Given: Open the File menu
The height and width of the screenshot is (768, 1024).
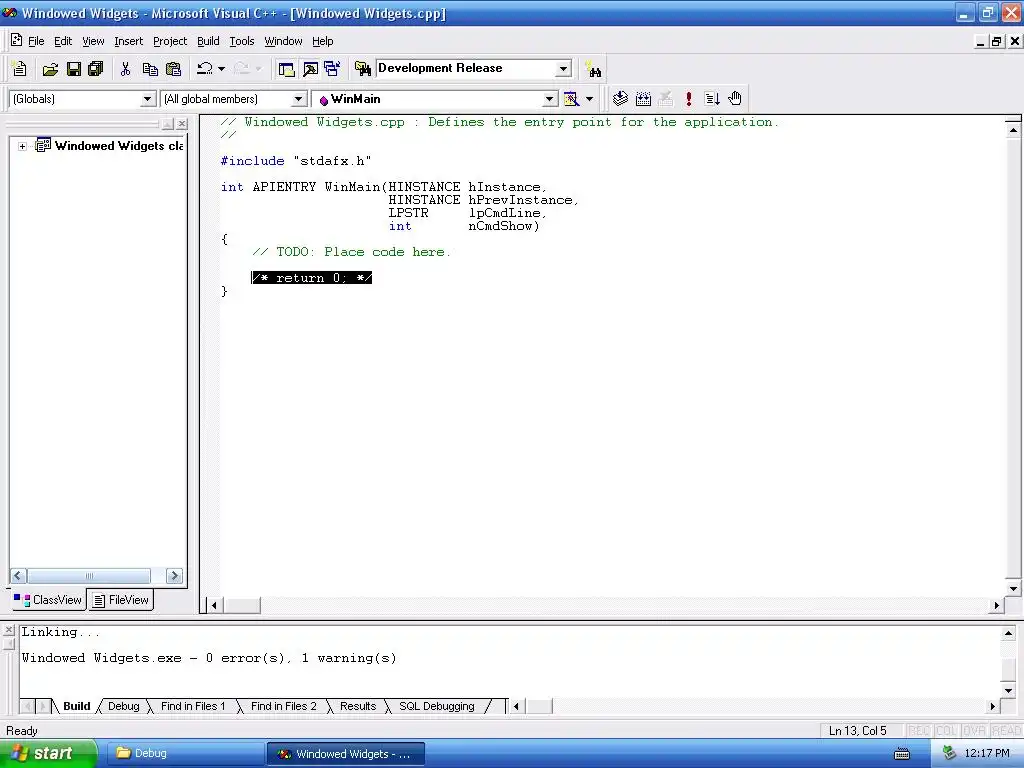Looking at the screenshot, I should [x=36, y=41].
